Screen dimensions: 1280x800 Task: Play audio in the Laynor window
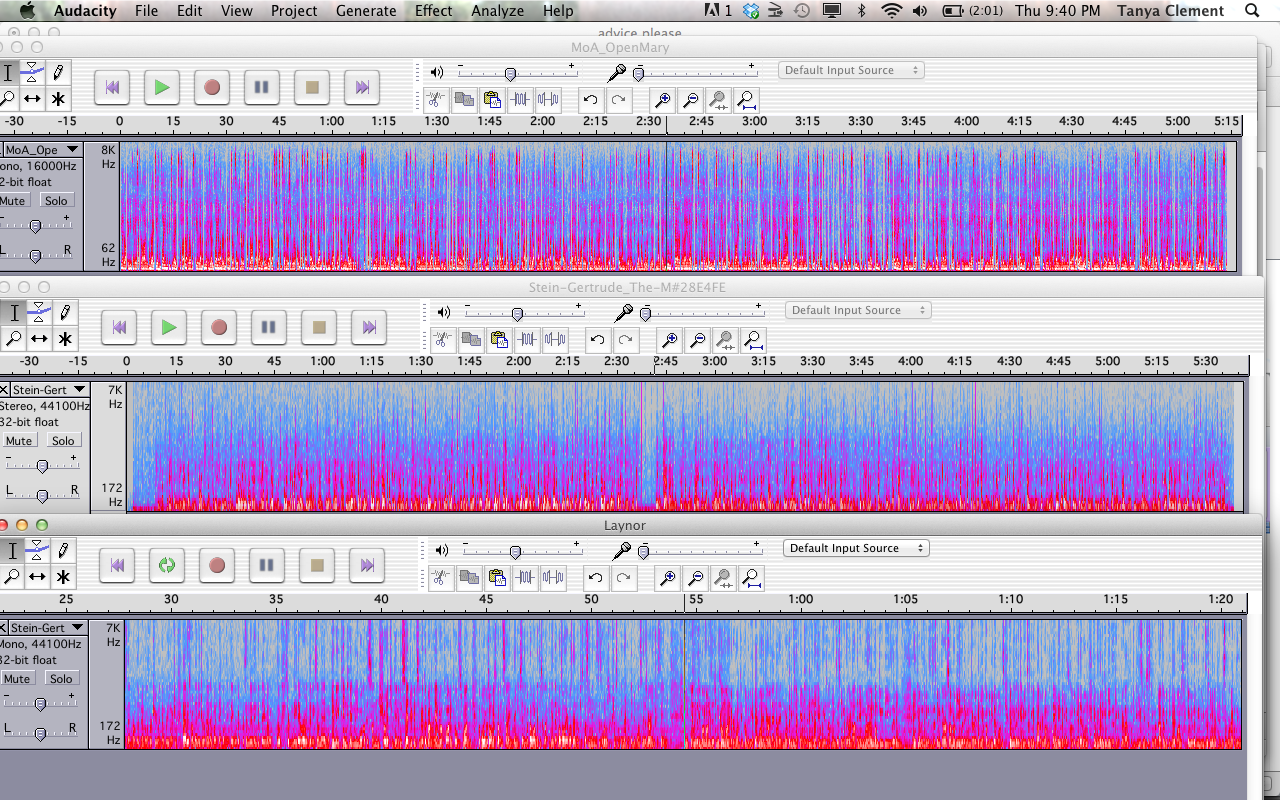(x=167, y=565)
